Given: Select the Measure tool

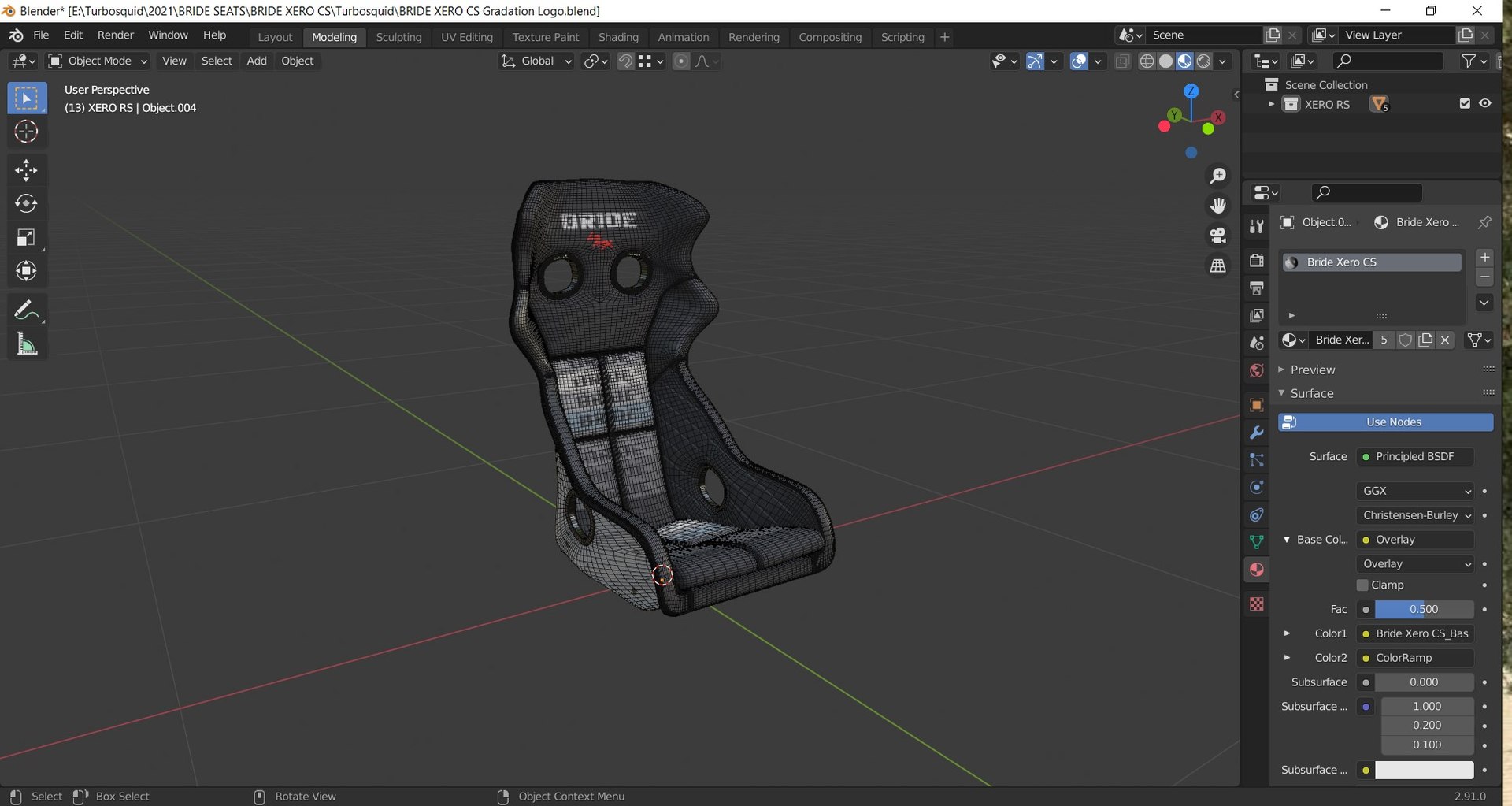Looking at the screenshot, I should click(x=26, y=344).
